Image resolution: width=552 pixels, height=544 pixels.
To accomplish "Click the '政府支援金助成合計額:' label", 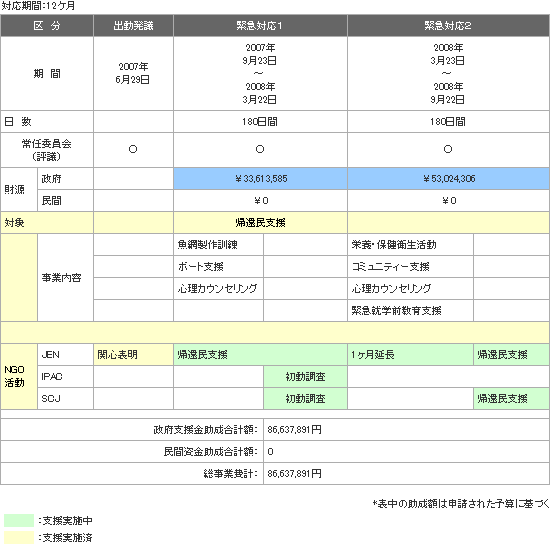I will coord(206,430).
